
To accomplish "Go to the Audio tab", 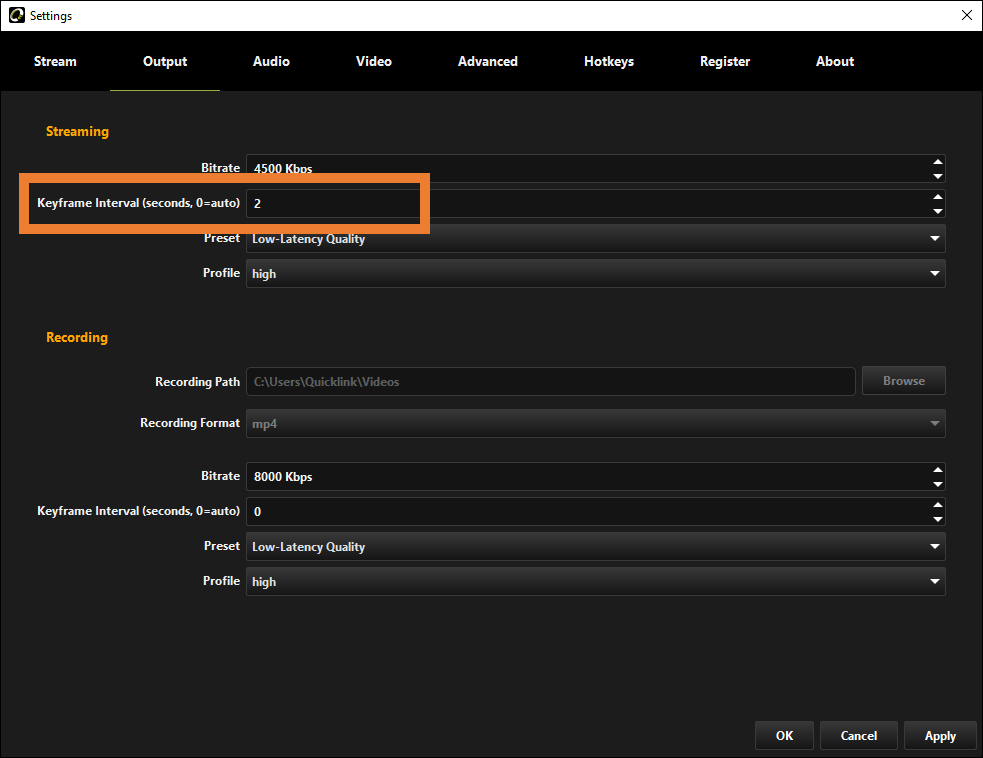I will 271,61.
